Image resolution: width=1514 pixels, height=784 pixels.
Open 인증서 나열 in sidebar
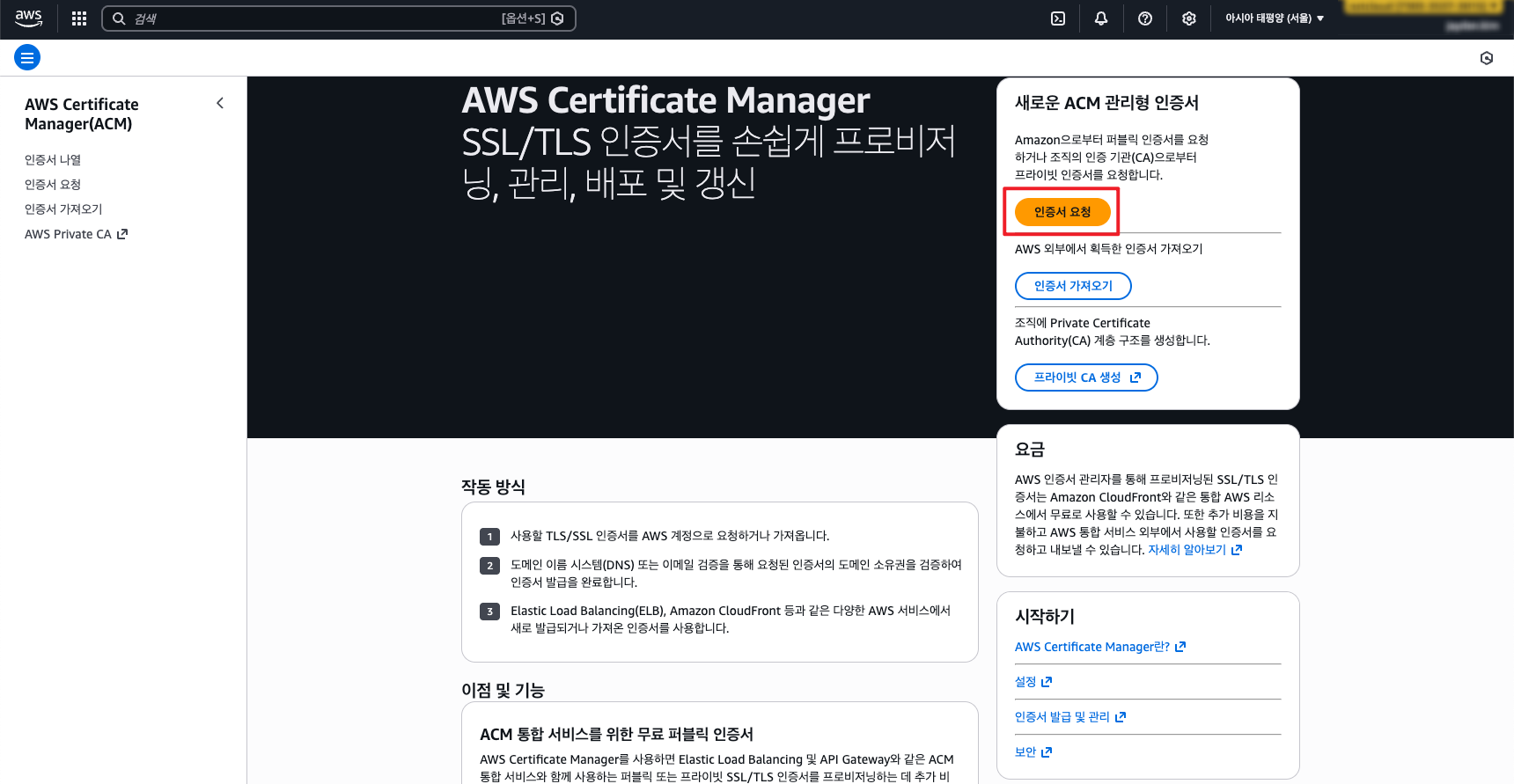pyautogui.click(x=53, y=159)
